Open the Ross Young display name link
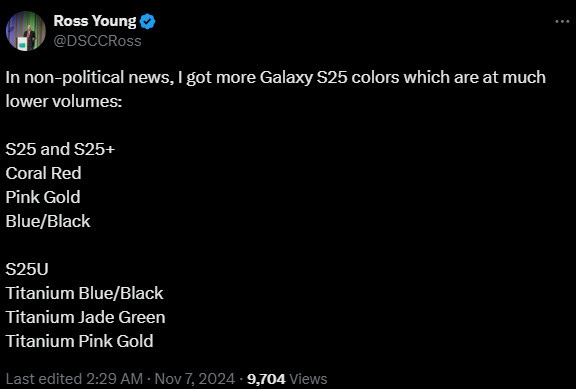The image size is (576, 389). (x=95, y=21)
